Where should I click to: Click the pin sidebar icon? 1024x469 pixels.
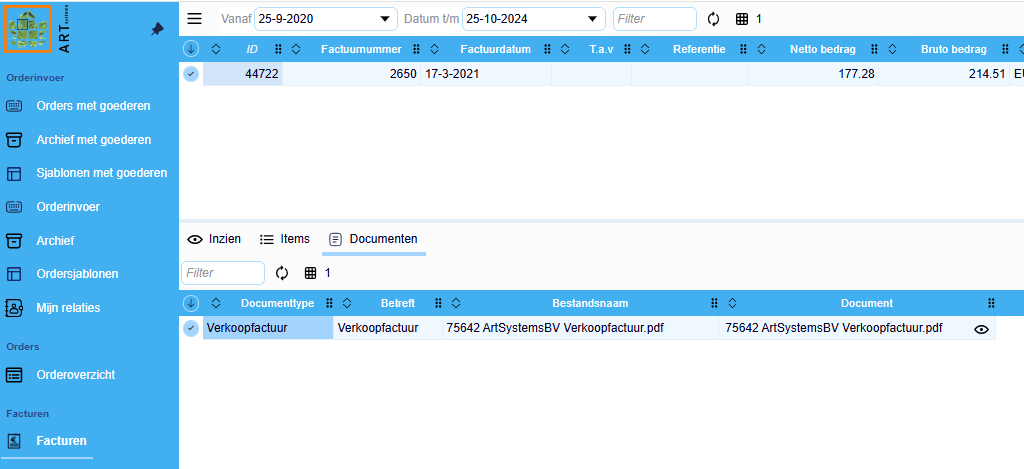pos(157,30)
